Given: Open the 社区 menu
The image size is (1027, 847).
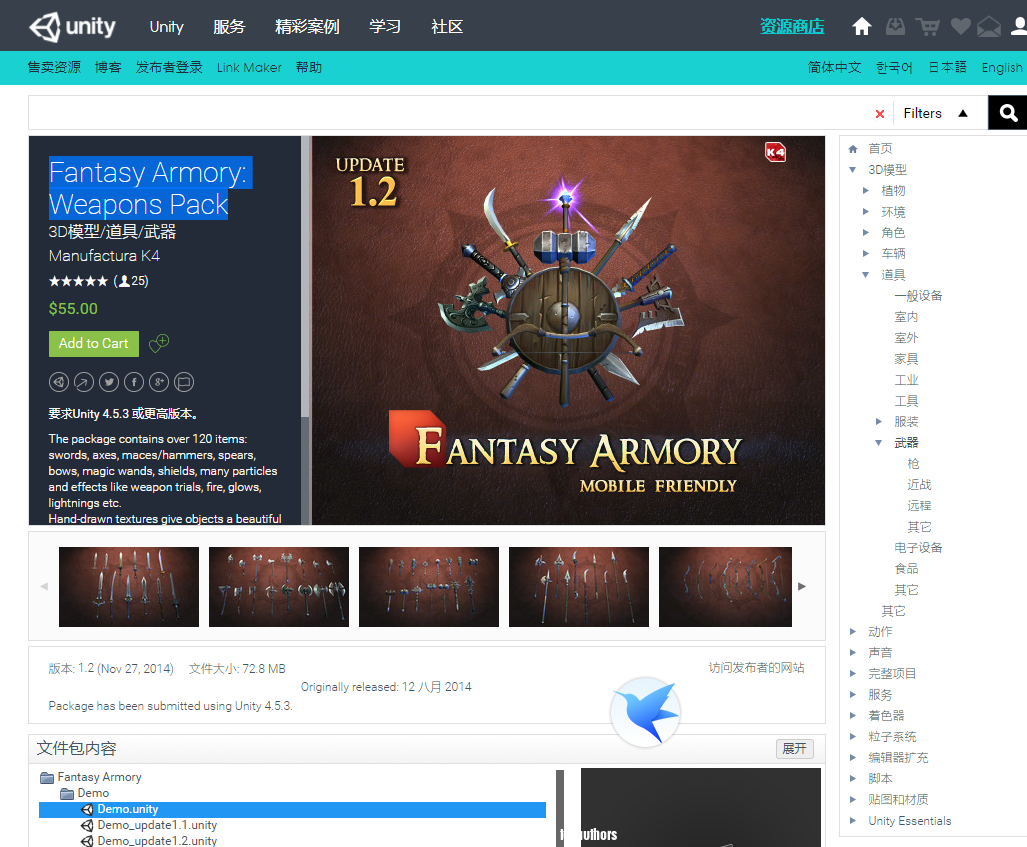Looking at the screenshot, I should coord(447,27).
